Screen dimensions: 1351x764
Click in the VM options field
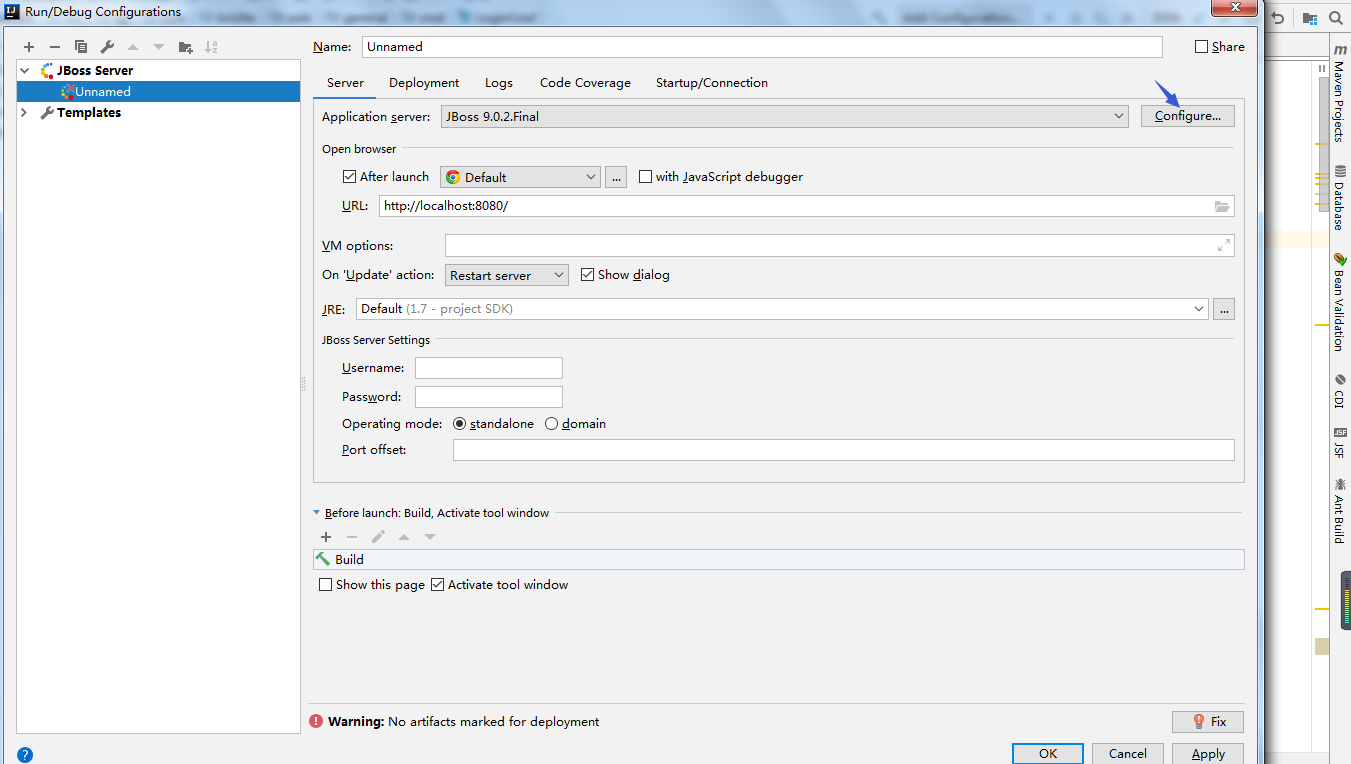coord(840,245)
